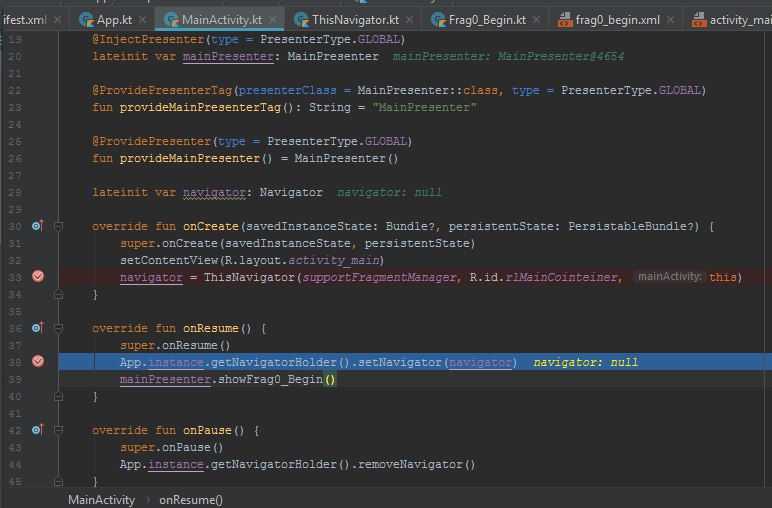This screenshot has width=772, height=508.
Task: Click MainActivity in the breadcrumb bar
Action: 101,500
